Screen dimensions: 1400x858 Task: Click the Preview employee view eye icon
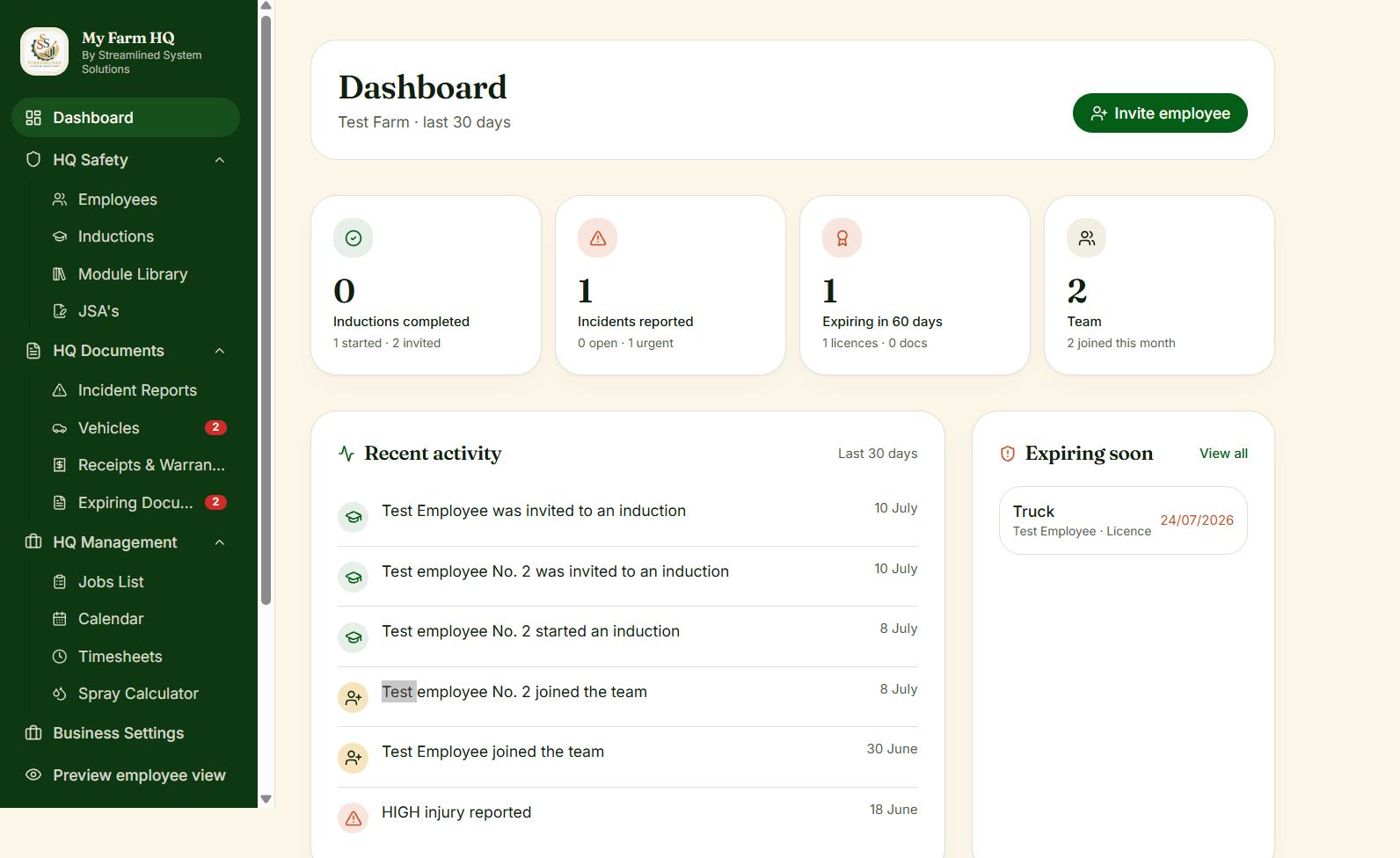click(x=33, y=775)
